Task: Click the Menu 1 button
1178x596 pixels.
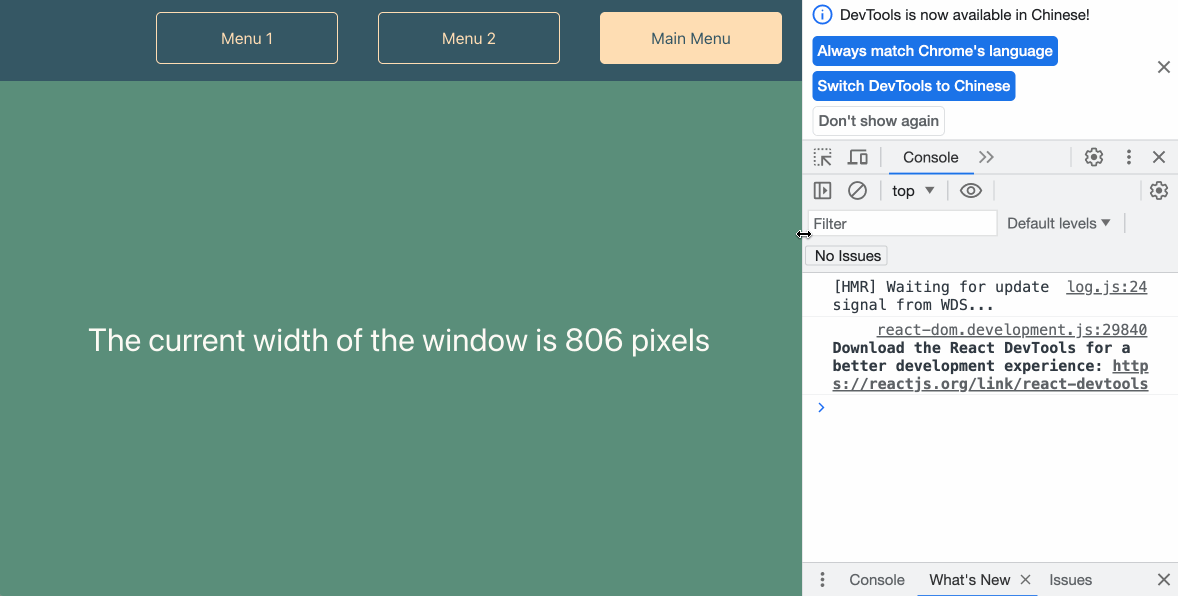Action: 247,38
